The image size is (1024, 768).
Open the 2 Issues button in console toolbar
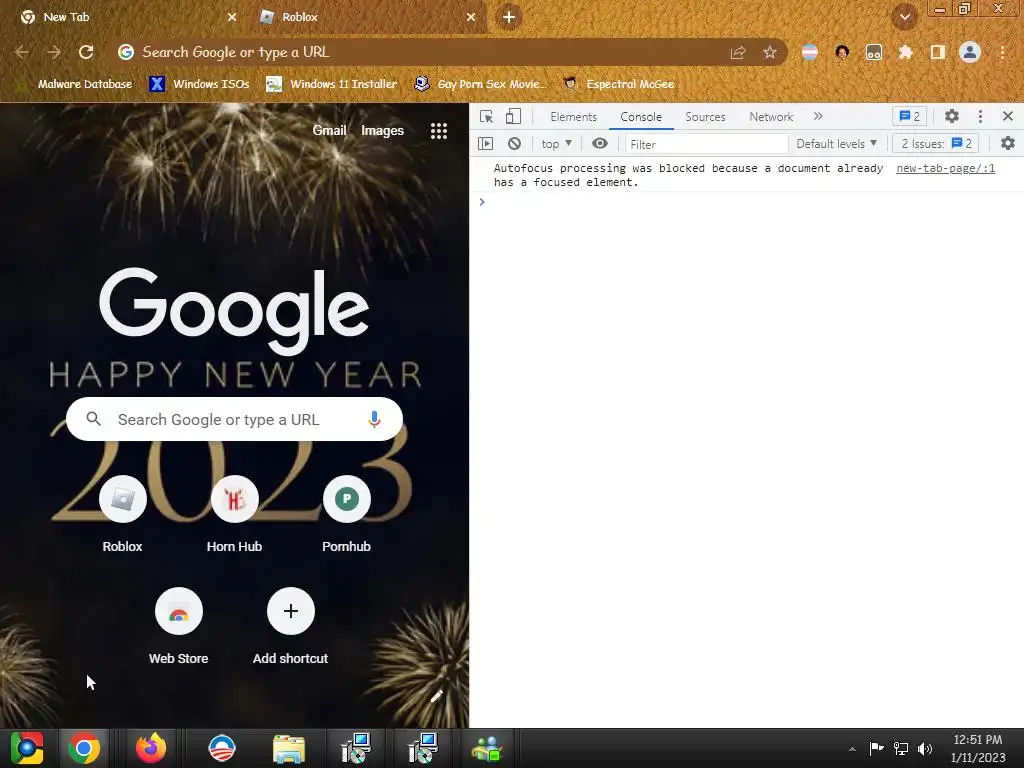point(935,144)
